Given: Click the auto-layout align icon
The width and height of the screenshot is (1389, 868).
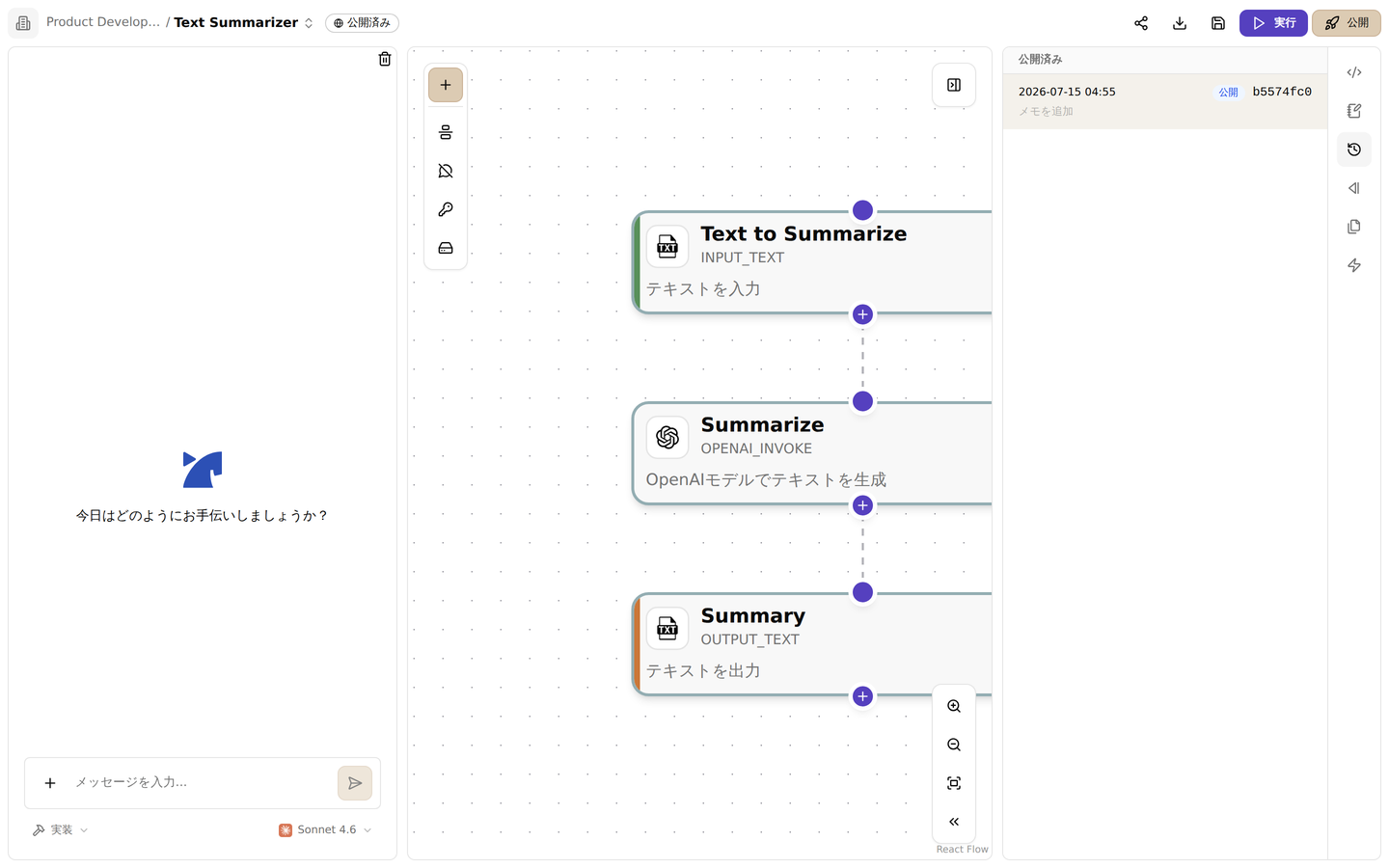Looking at the screenshot, I should click(x=446, y=132).
